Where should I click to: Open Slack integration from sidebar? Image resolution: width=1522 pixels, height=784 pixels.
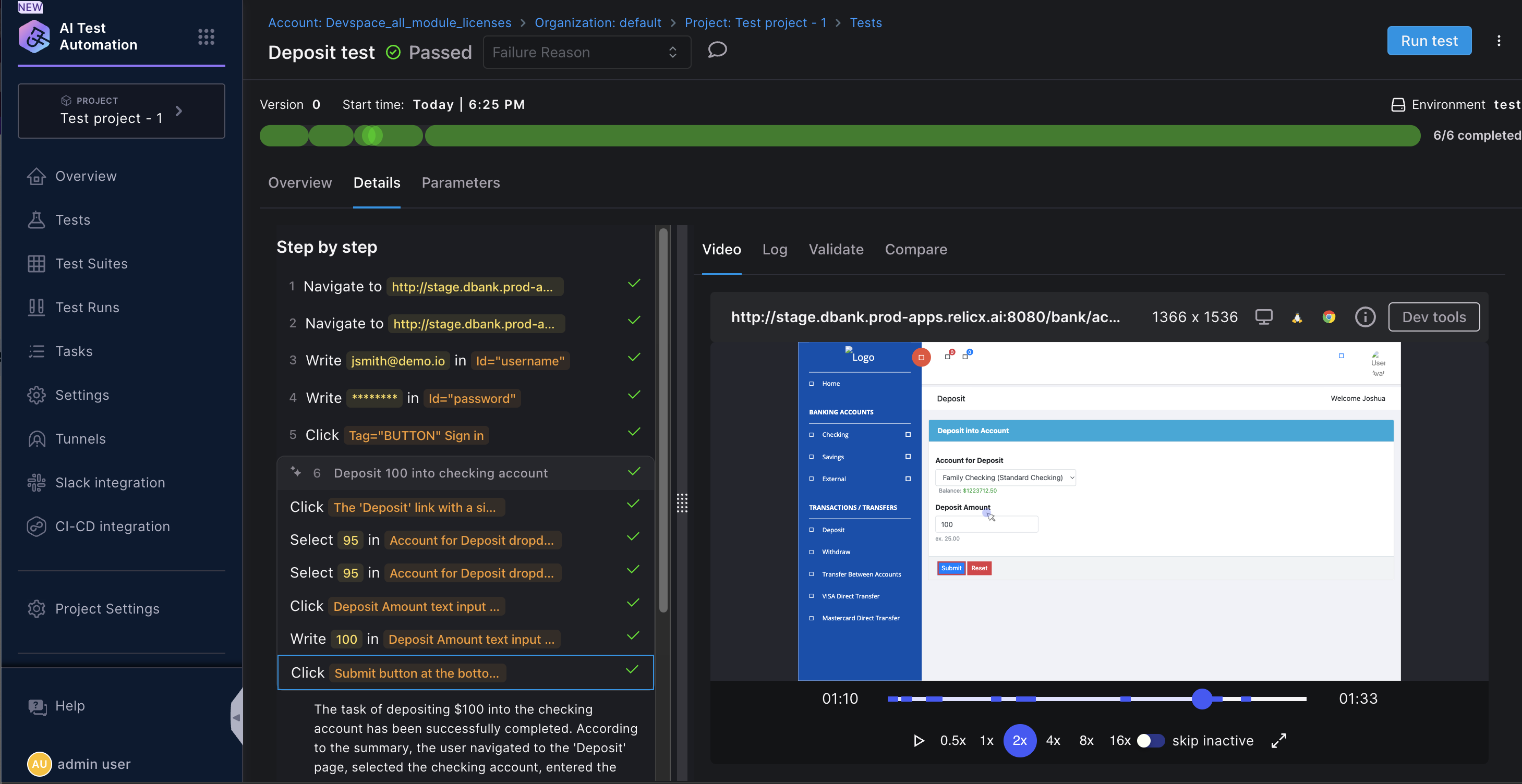pyautogui.click(x=110, y=482)
